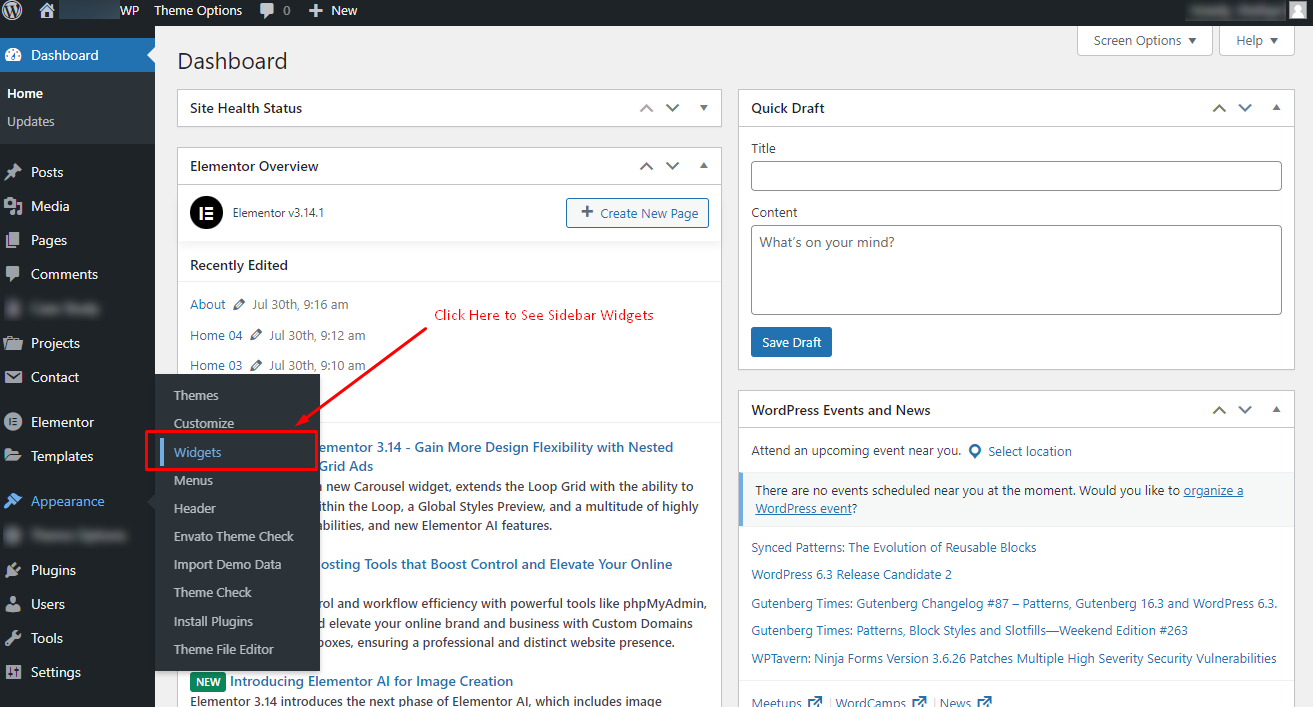Collapse the Quick Draft panel
This screenshot has height=707, width=1313.
[1275, 107]
